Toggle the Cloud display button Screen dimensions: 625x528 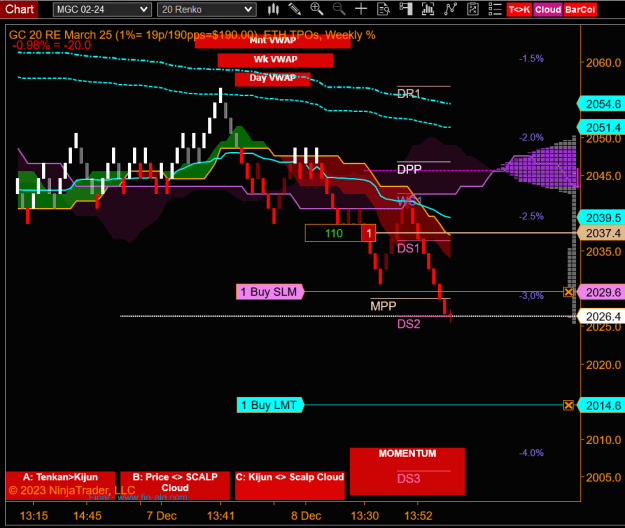548,10
